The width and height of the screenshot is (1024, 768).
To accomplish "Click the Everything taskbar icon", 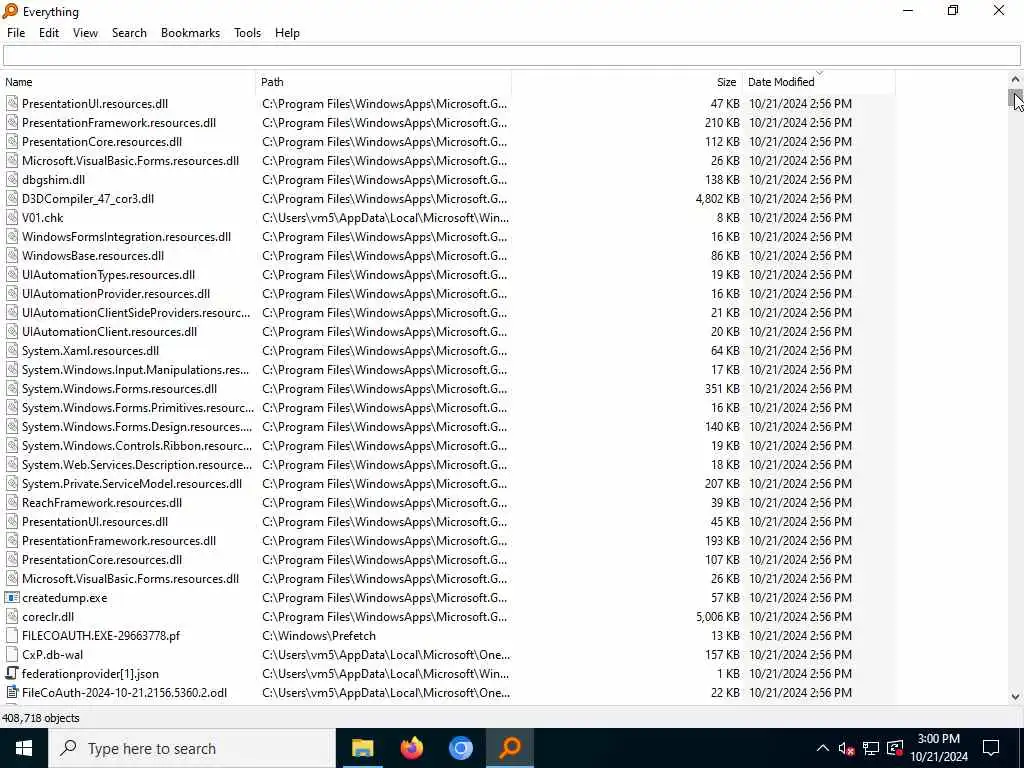I will coord(510,748).
